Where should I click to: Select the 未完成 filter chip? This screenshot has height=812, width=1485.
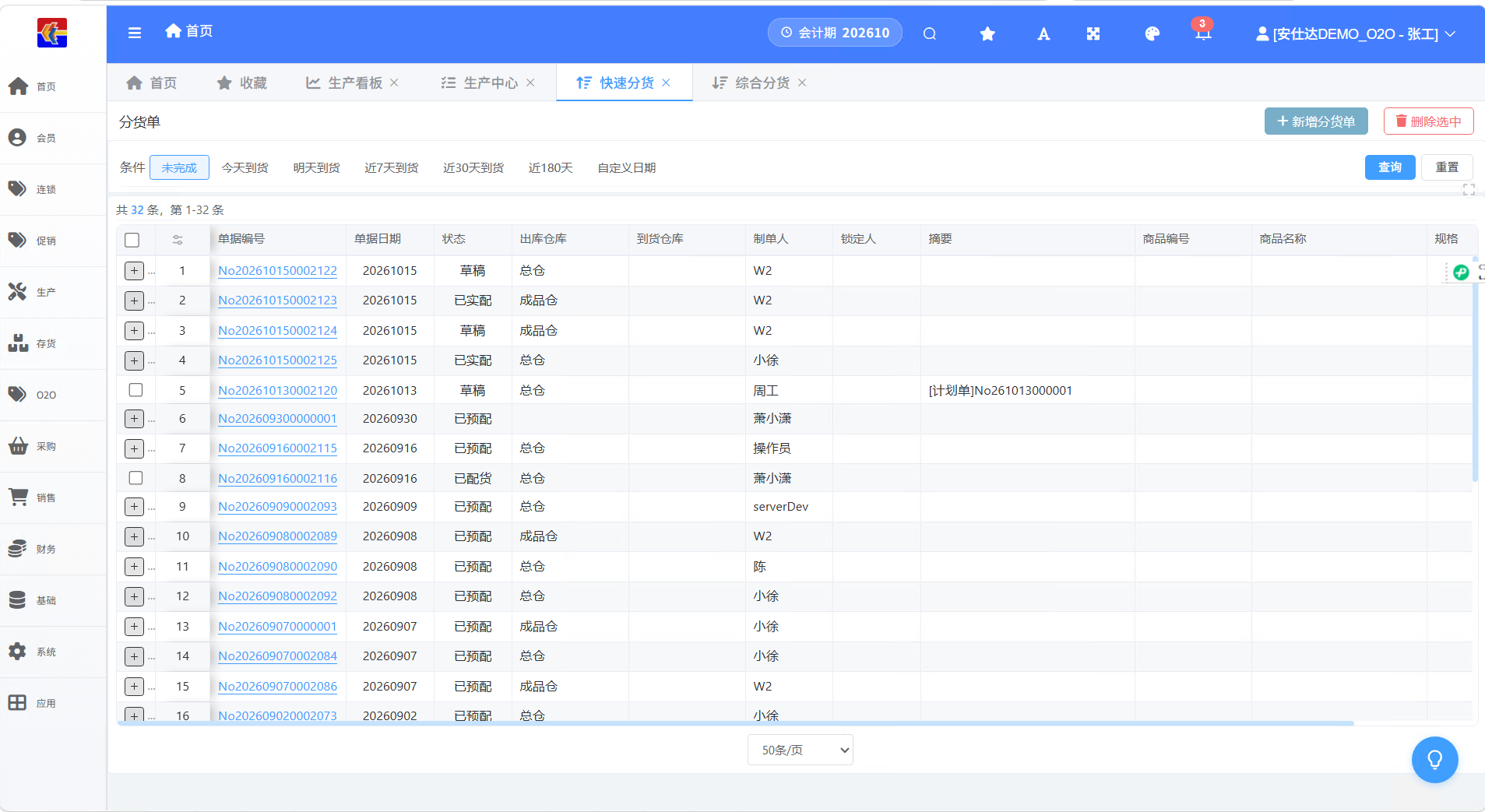pos(179,168)
